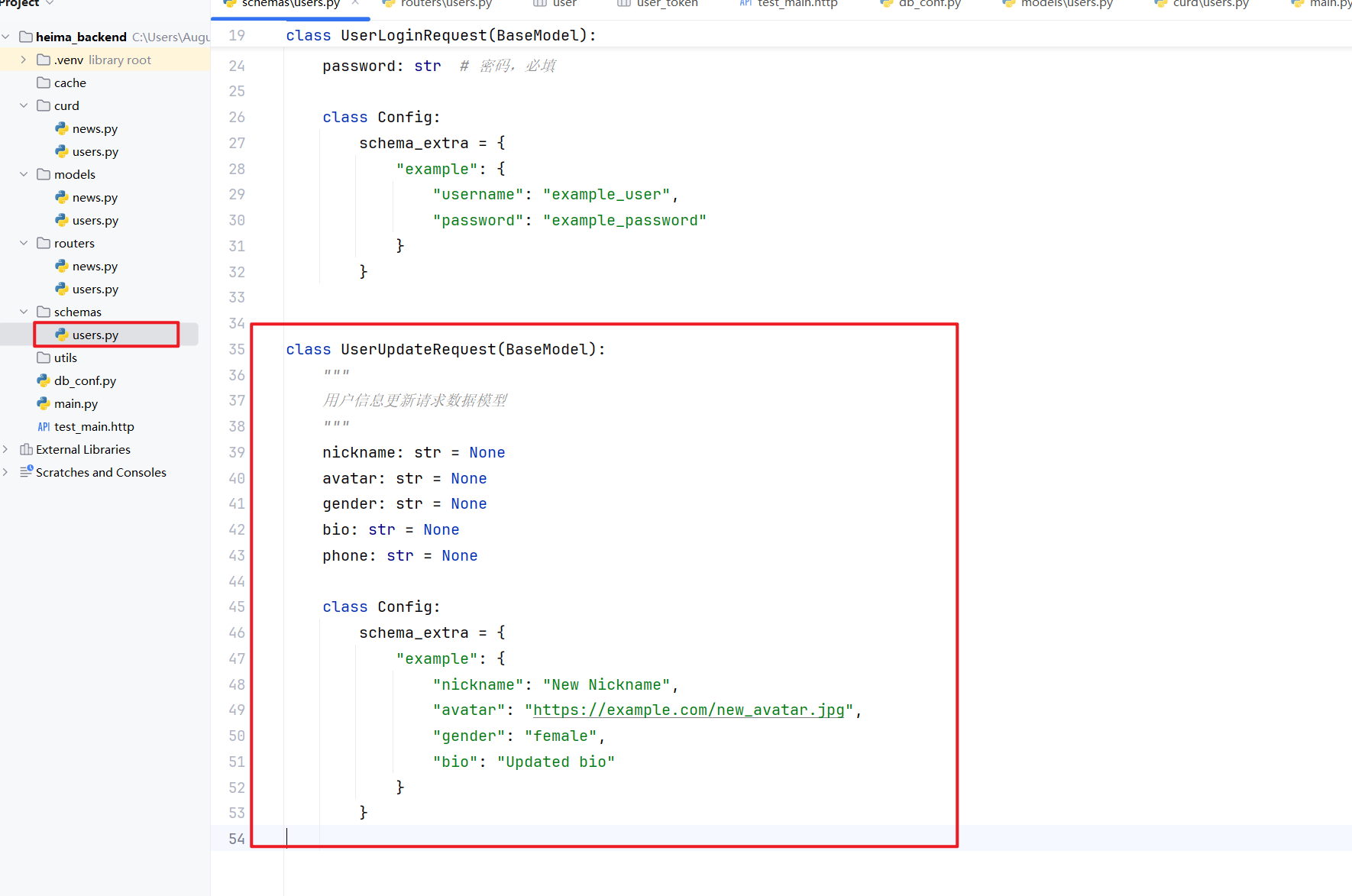Click the Python icon beside routers news.py
The image size is (1352, 896).
click(x=62, y=266)
